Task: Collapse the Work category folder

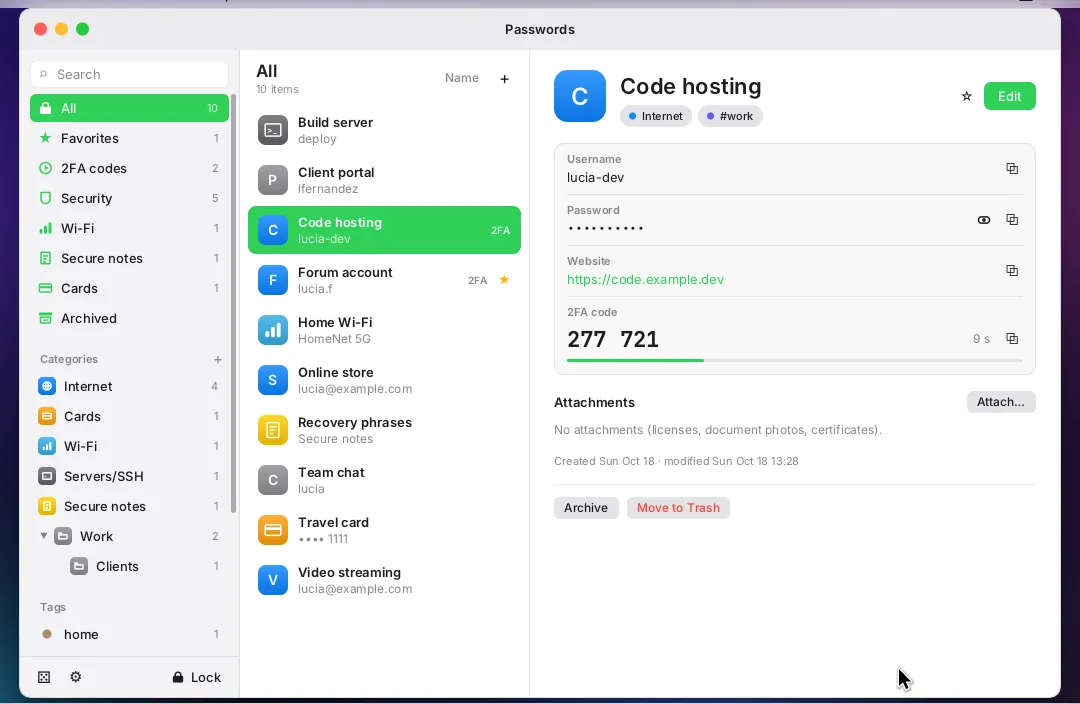Action: tap(43, 536)
